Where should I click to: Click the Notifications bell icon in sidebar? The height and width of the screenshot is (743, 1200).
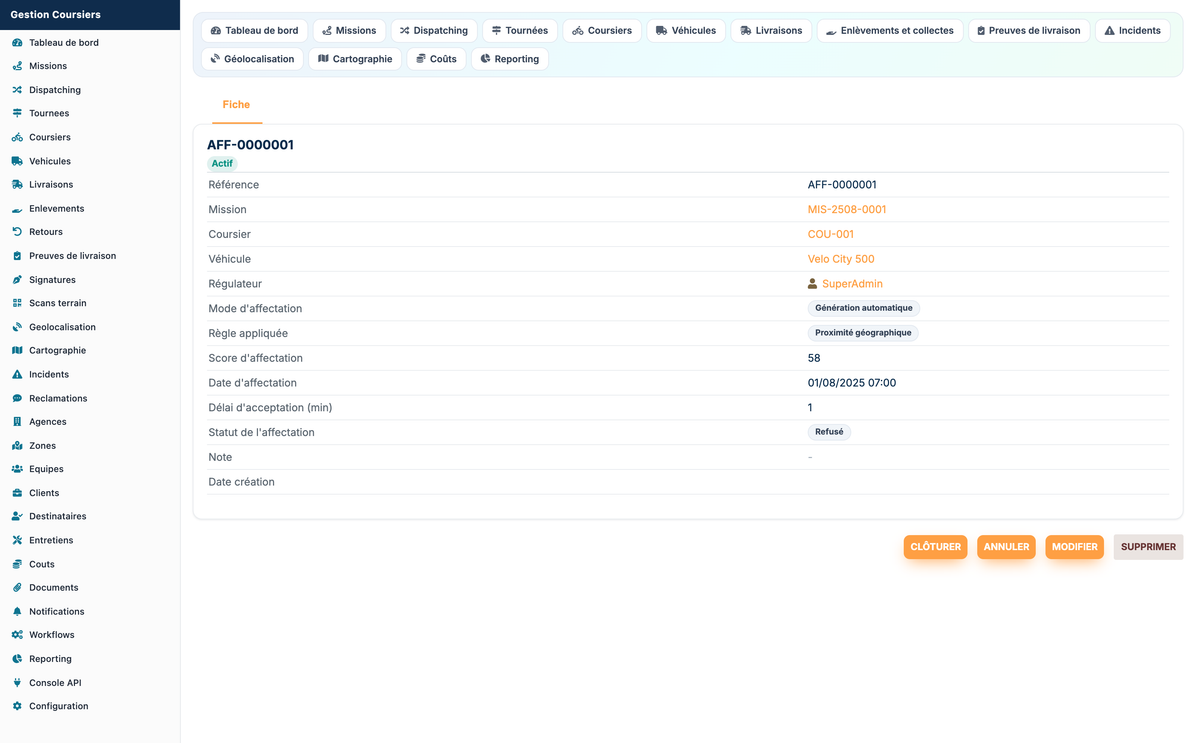pos(17,612)
